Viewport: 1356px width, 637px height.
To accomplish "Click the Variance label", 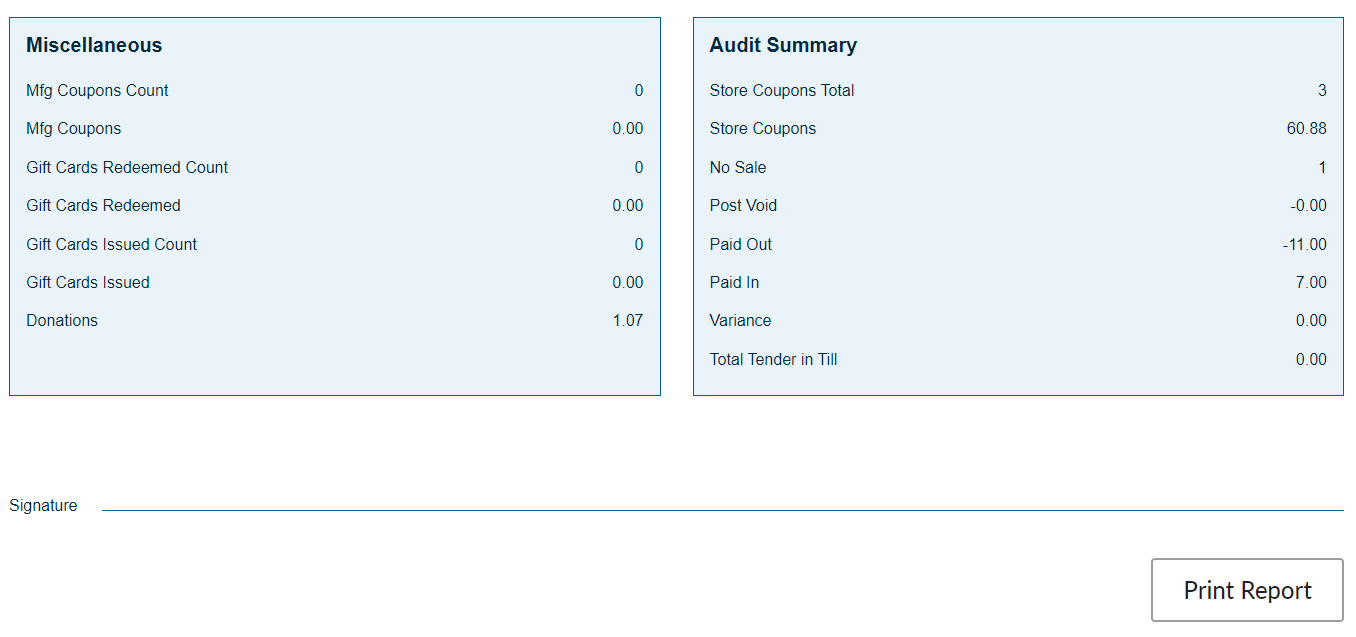I will (740, 320).
